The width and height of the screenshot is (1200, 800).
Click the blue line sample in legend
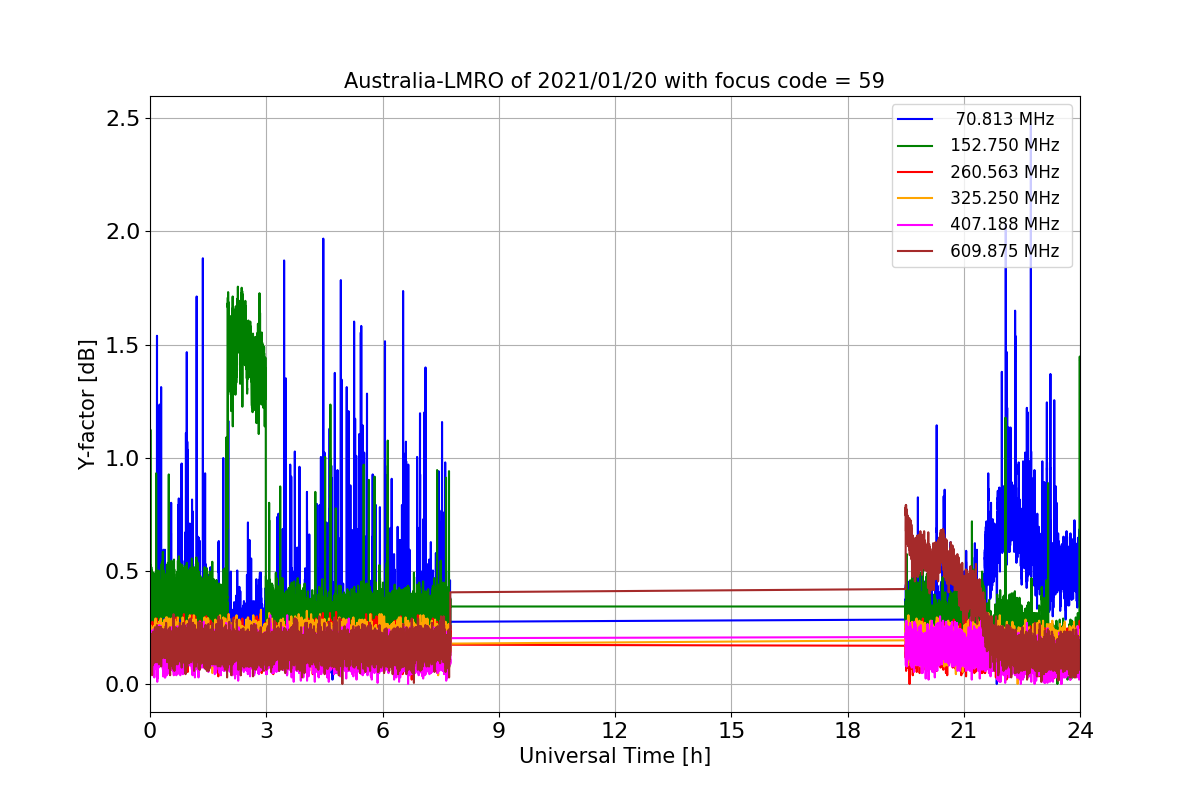pos(916,119)
